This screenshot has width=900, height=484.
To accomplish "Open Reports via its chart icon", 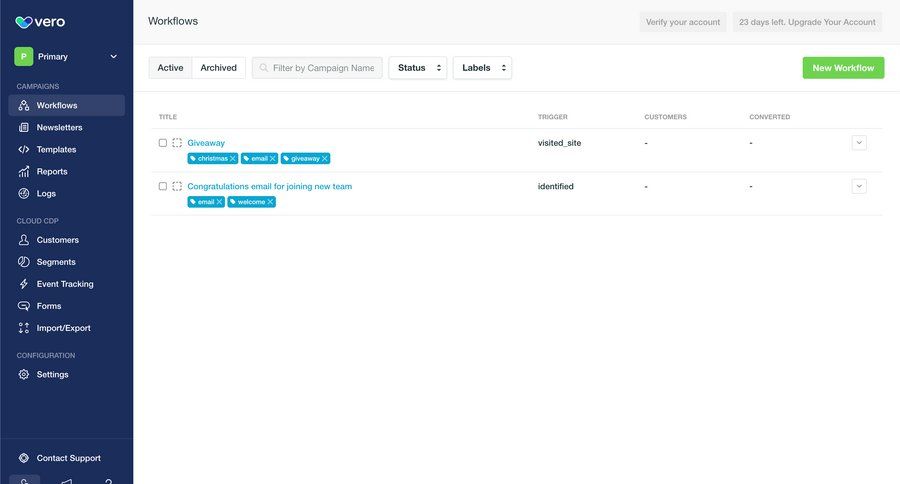I will coord(24,172).
